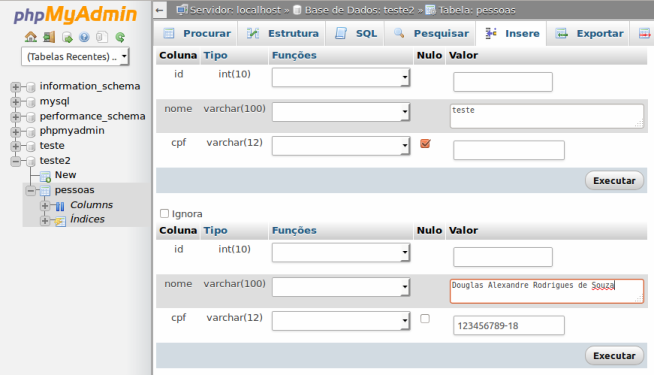Click the id value field in second form
The width and height of the screenshot is (654, 375).
click(x=503, y=257)
